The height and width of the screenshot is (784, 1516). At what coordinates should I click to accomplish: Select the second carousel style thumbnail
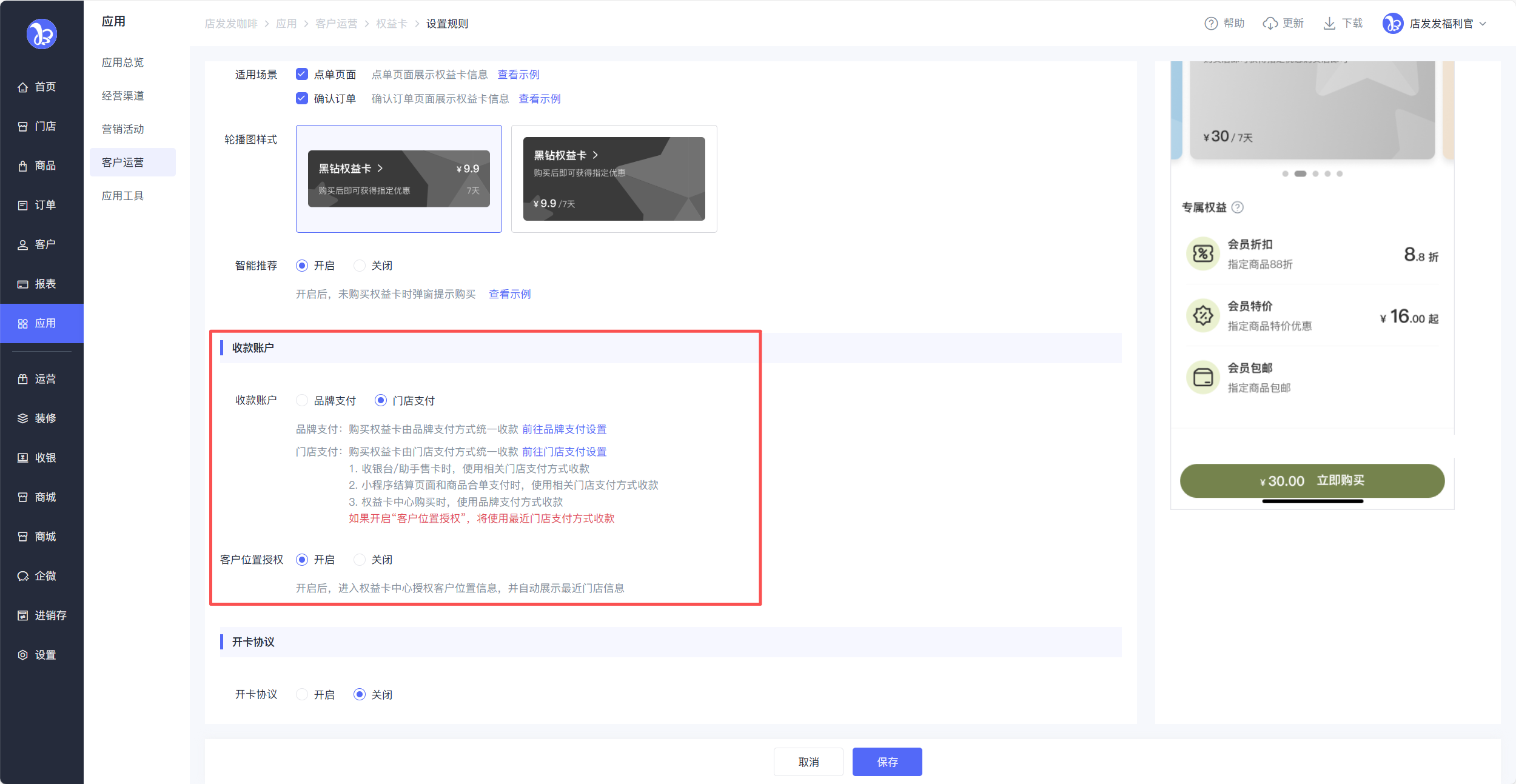click(614, 179)
